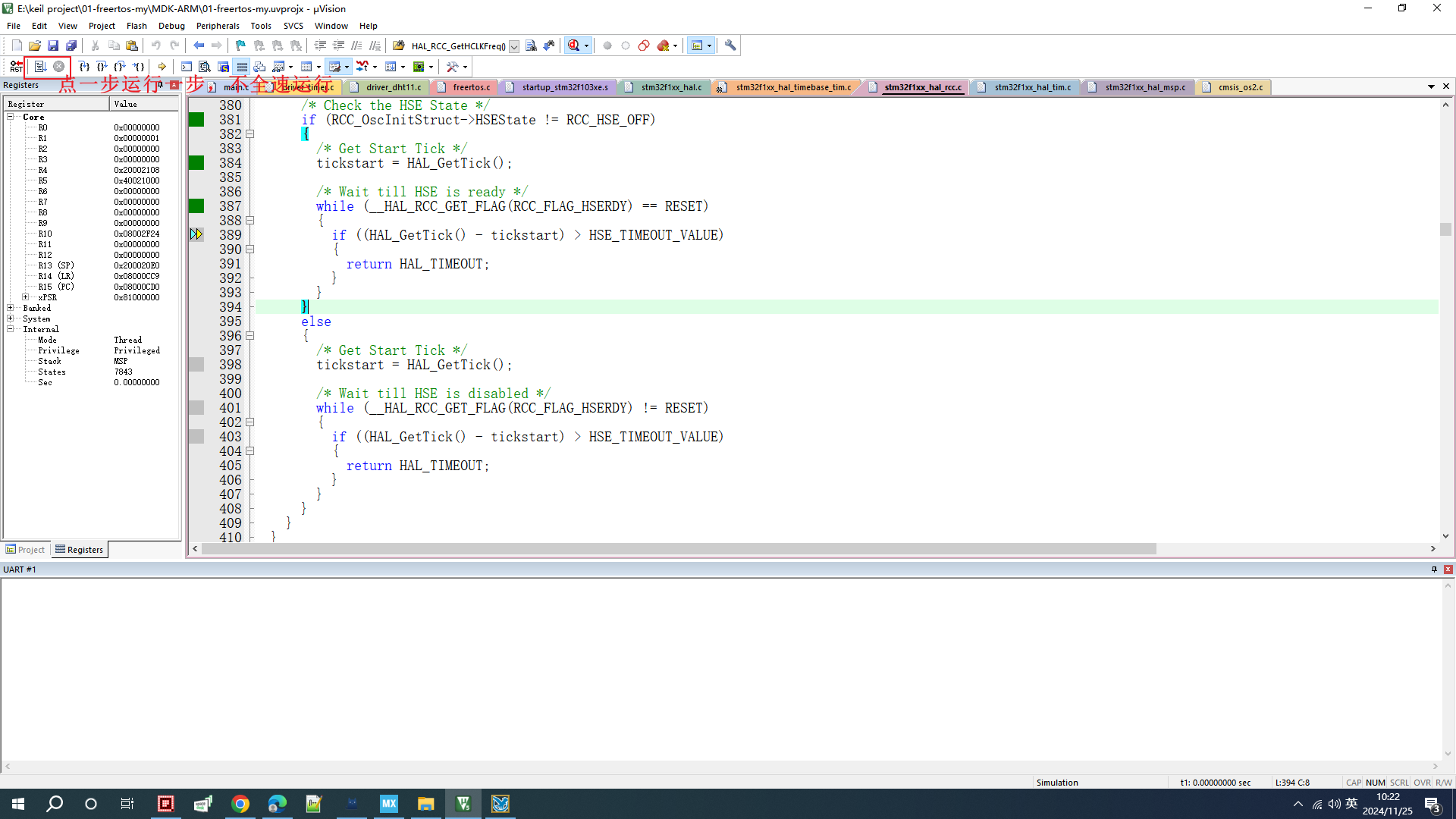This screenshot has width=1456, height=819.
Task: Click the configuration wrench icon
Action: point(730,45)
